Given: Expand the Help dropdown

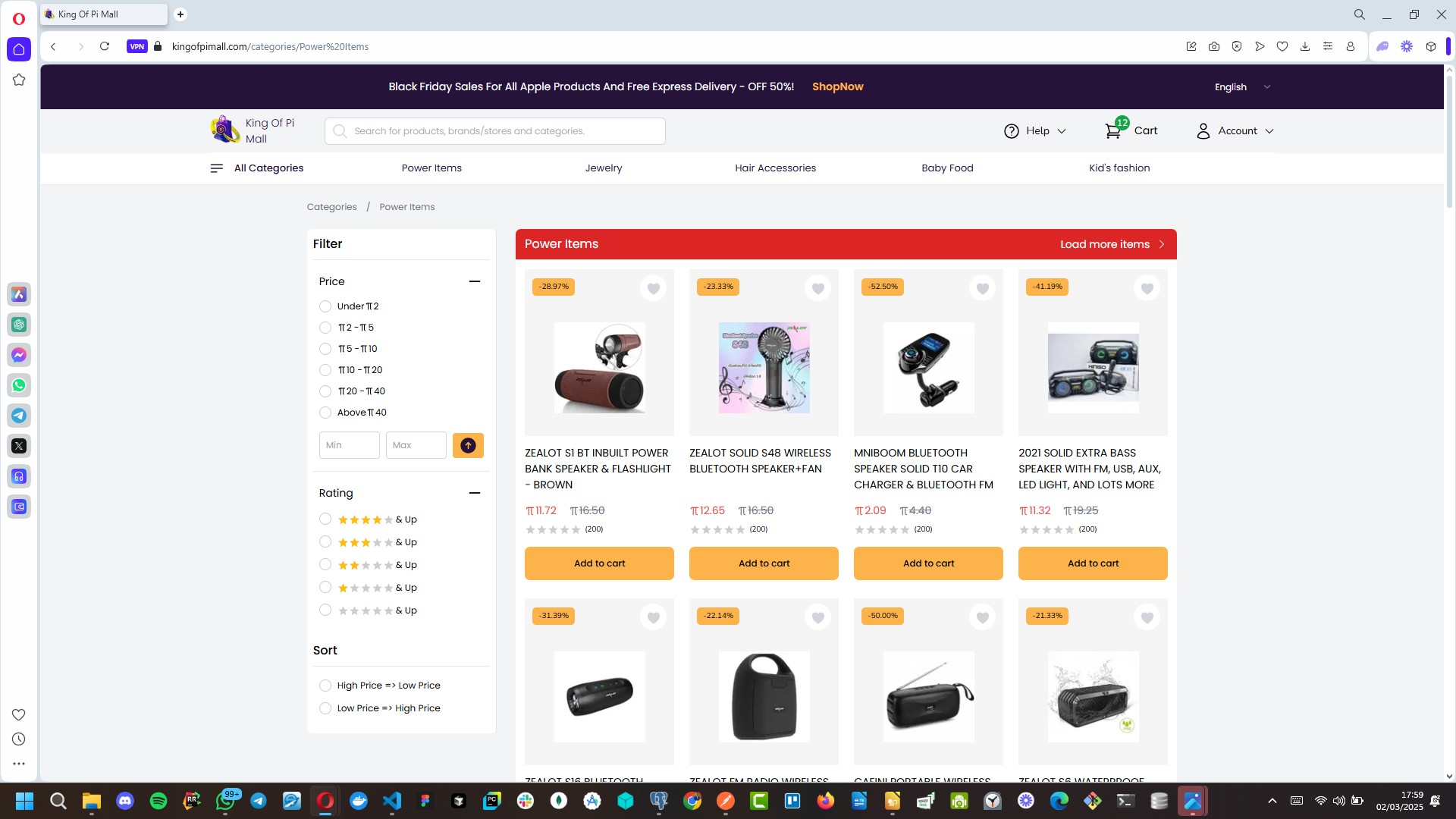Looking at the screenshot, I should click(x=1035, y=130).
